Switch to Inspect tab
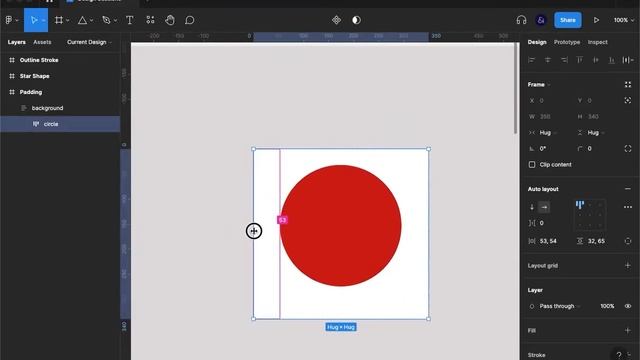The width and height of the screenshot is (640, 360). pyautogui.click(x=598, y=42)
